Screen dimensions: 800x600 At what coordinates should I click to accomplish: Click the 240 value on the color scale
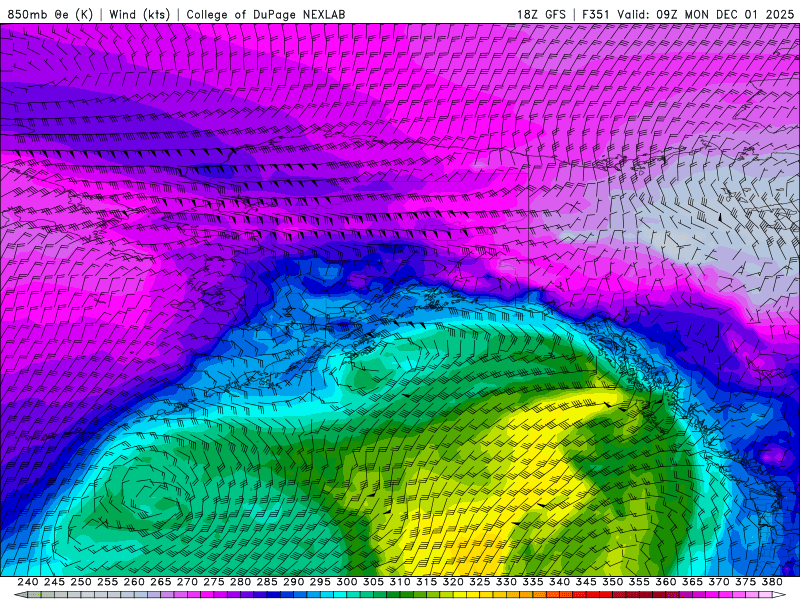[28, 582]
